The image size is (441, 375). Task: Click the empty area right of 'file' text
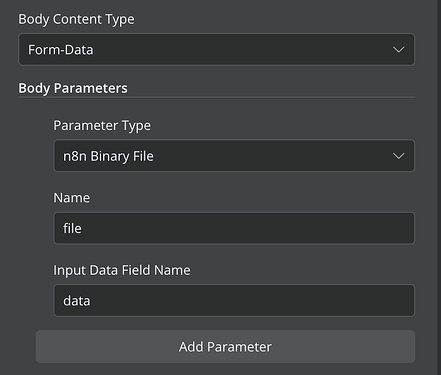[x=247, y=228]
